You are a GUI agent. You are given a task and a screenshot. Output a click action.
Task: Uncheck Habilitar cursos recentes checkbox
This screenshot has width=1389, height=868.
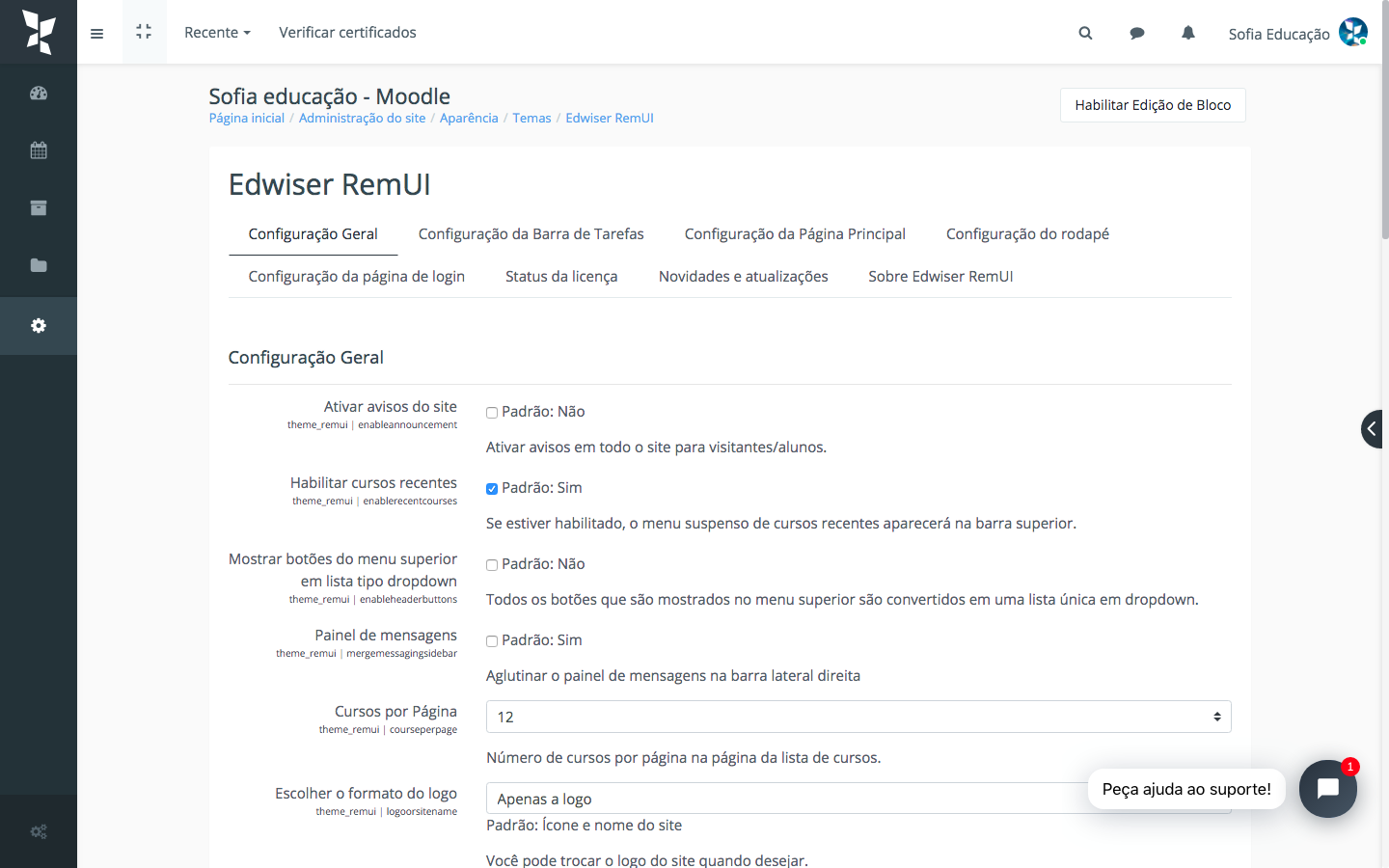tap(492, 489)
